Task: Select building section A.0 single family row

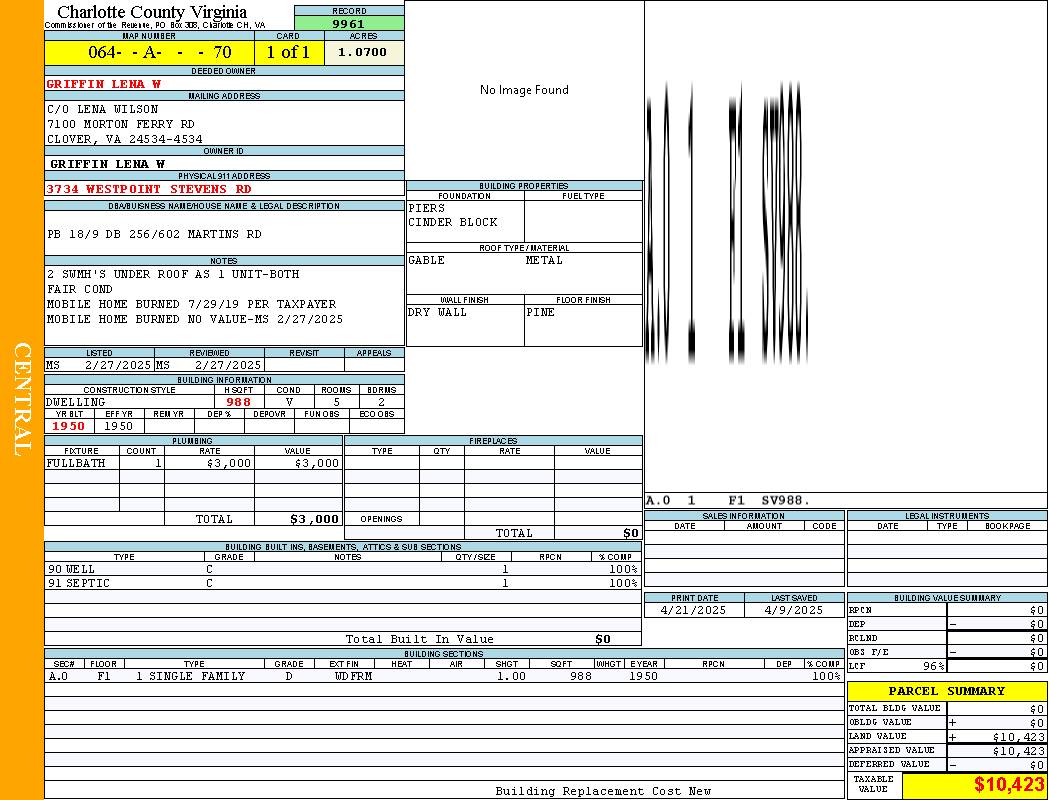Action: 340,677
